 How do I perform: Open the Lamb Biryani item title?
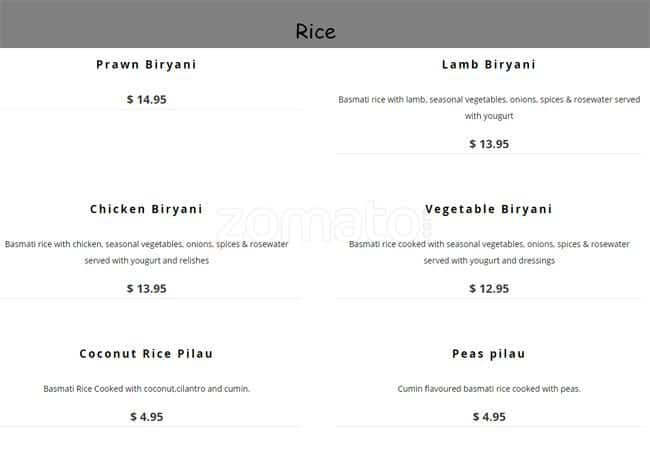489,65
